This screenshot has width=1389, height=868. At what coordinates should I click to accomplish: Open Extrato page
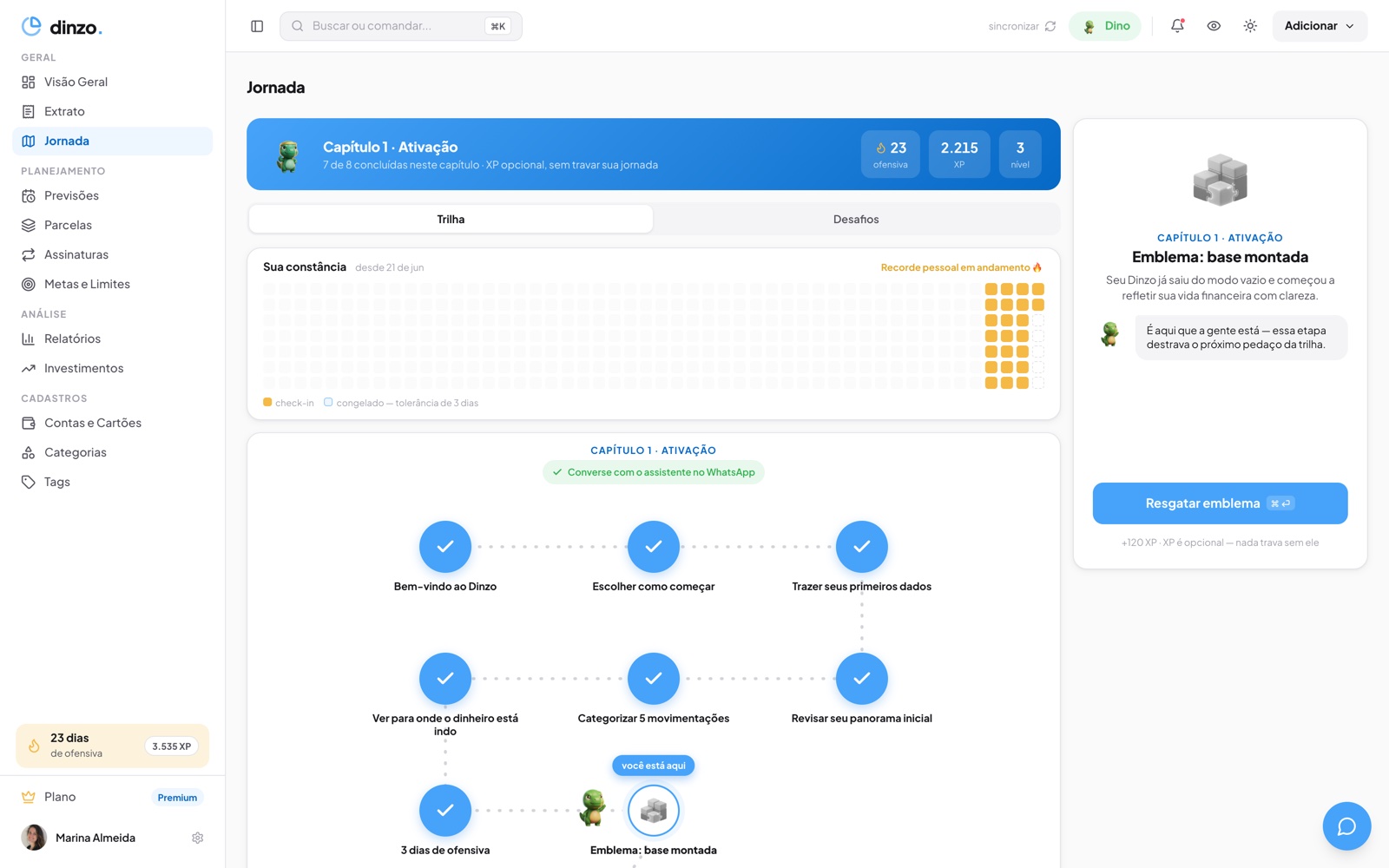[x=112, y=111]
